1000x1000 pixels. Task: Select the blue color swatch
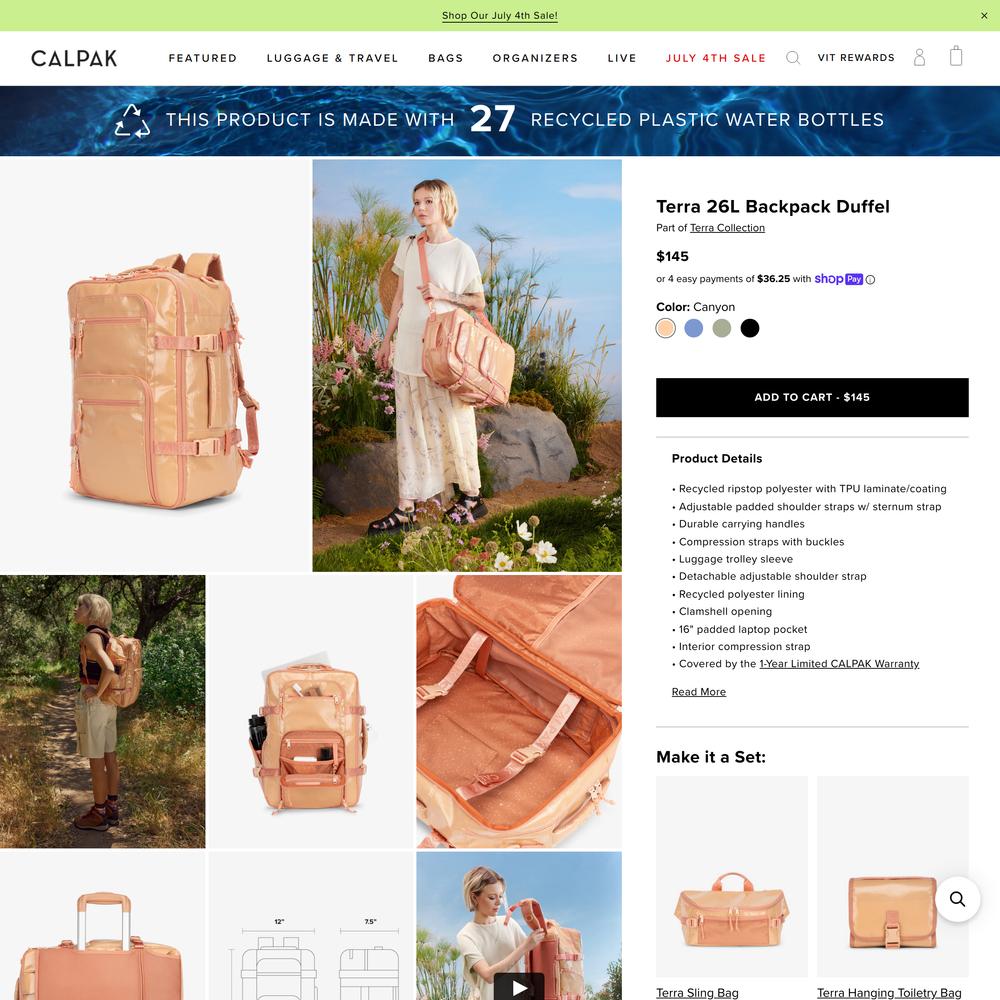(x=693, y=328)
